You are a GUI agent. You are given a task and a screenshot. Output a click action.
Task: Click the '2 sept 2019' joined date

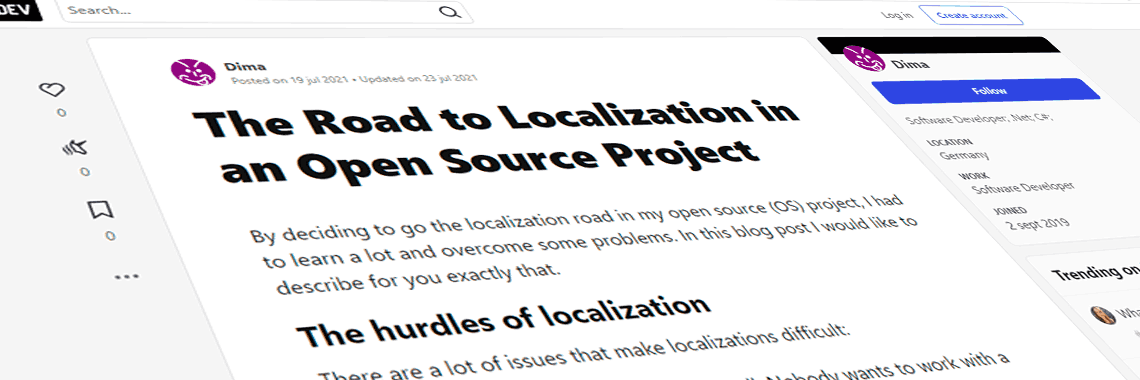[x=1037, y=225]
